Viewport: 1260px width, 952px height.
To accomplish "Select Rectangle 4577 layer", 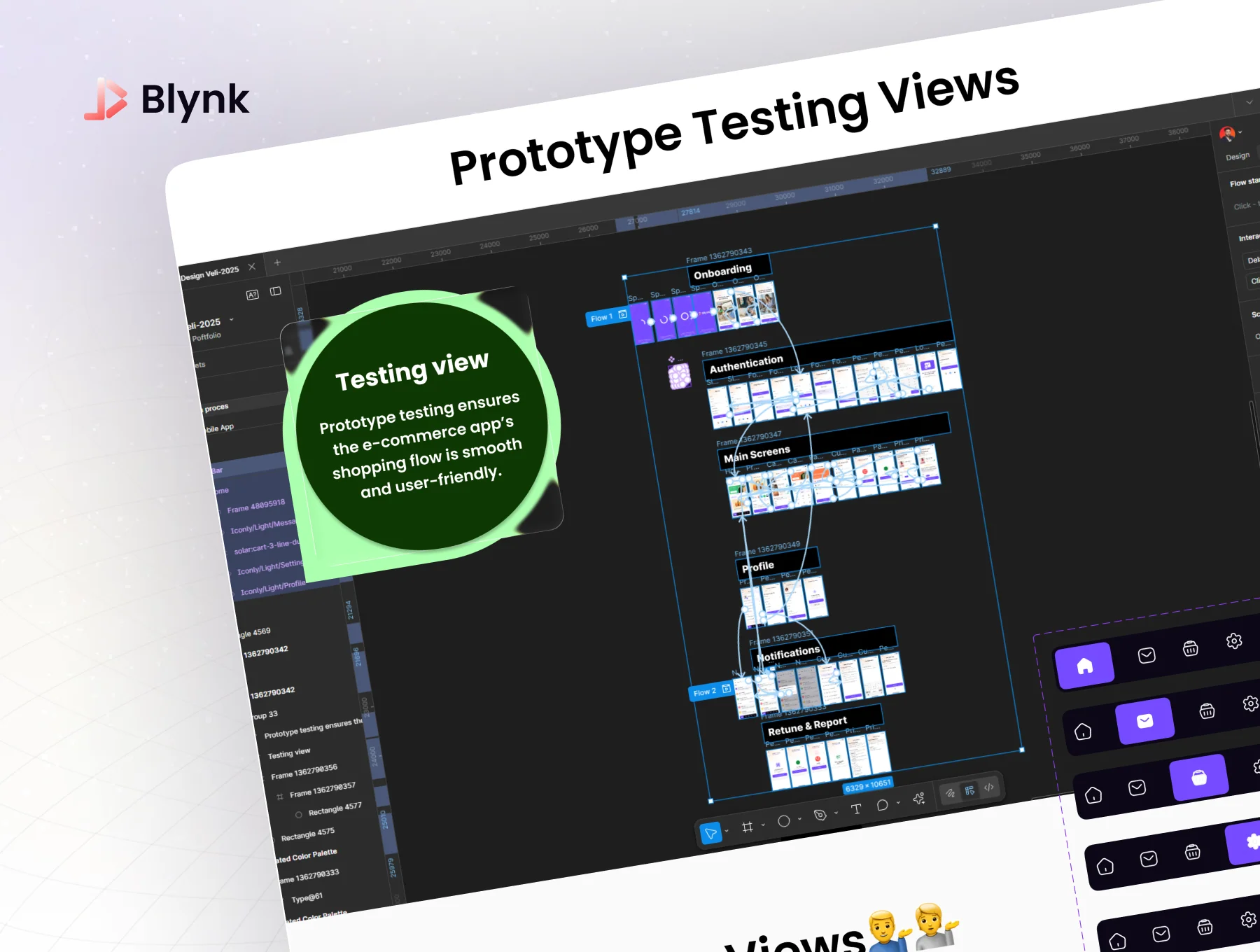I will coord(335,810).
